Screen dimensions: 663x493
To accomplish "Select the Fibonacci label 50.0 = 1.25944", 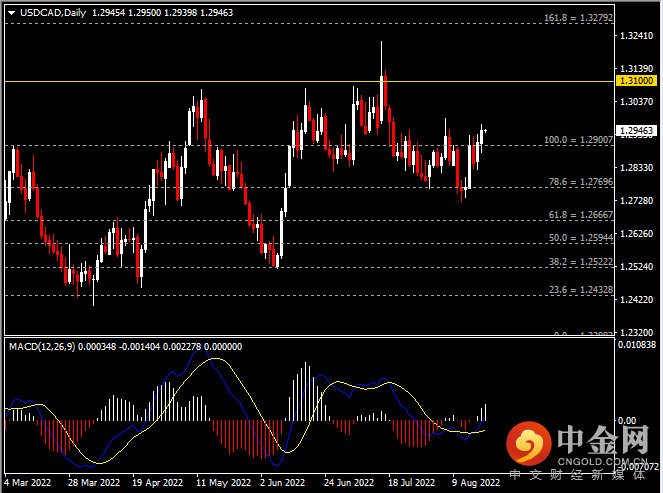I will point(581,238).
